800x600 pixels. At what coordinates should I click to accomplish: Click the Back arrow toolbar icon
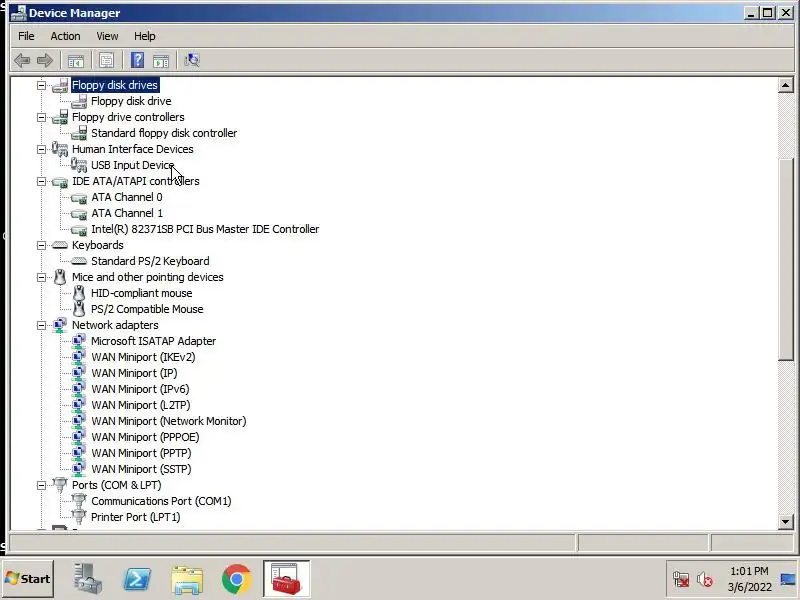point(22,61)
